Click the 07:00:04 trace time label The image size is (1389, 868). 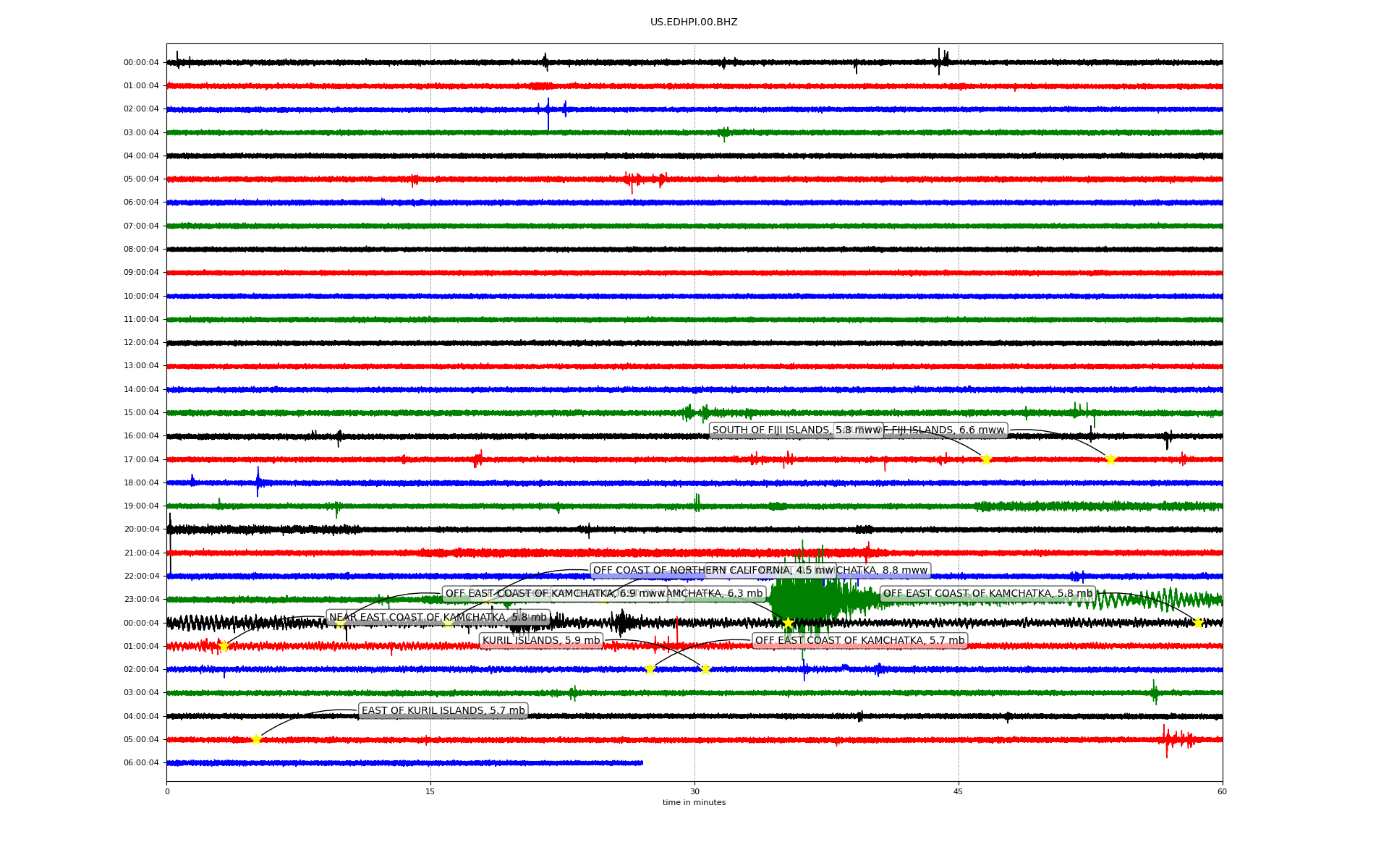tap(141, 226)
